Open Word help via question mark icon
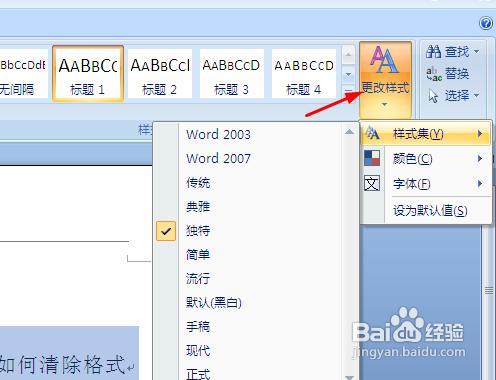This screenshot has height=380, width=496. 486,23
